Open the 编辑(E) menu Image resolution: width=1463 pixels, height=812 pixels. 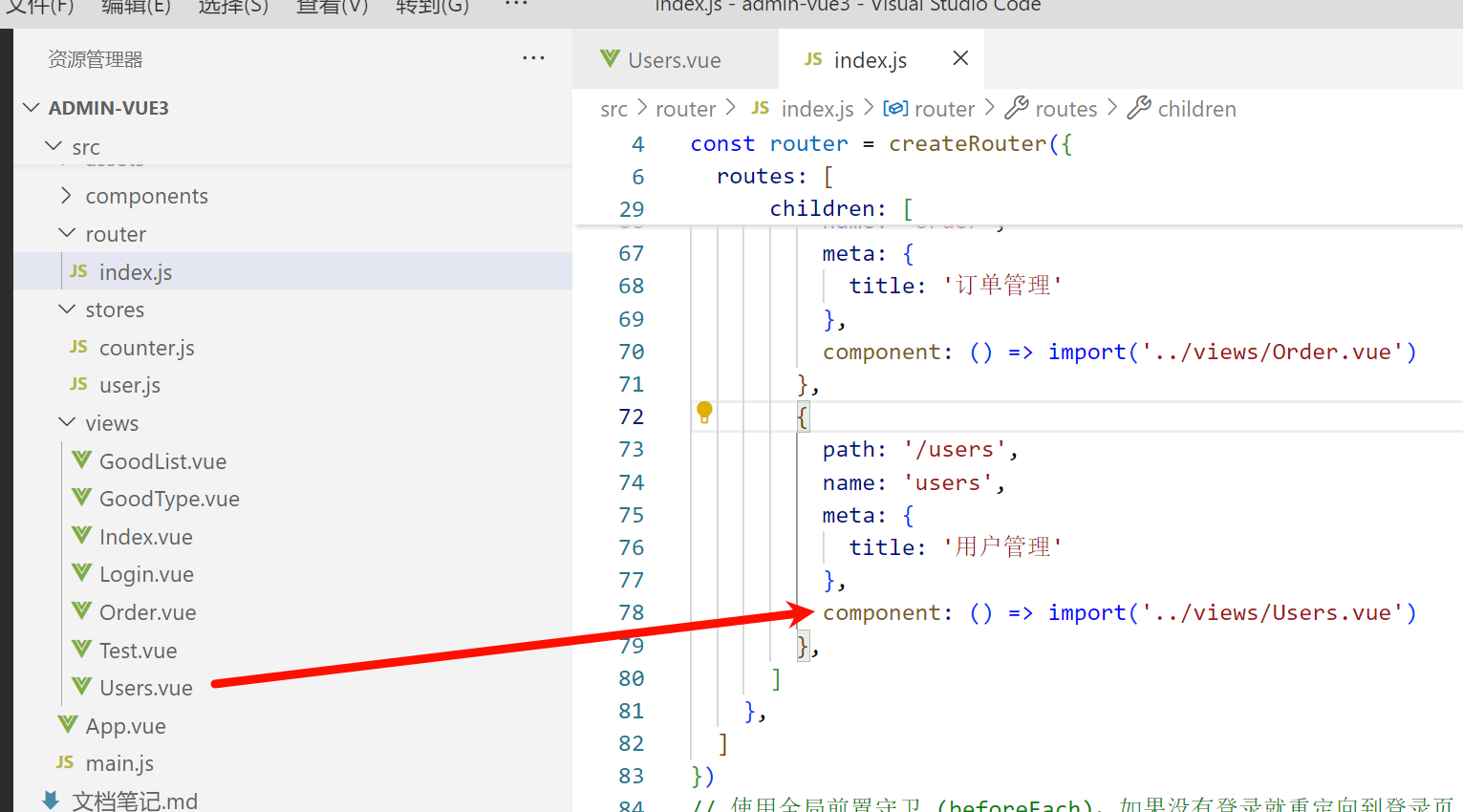pyautogui.click(x=136, y=7)
